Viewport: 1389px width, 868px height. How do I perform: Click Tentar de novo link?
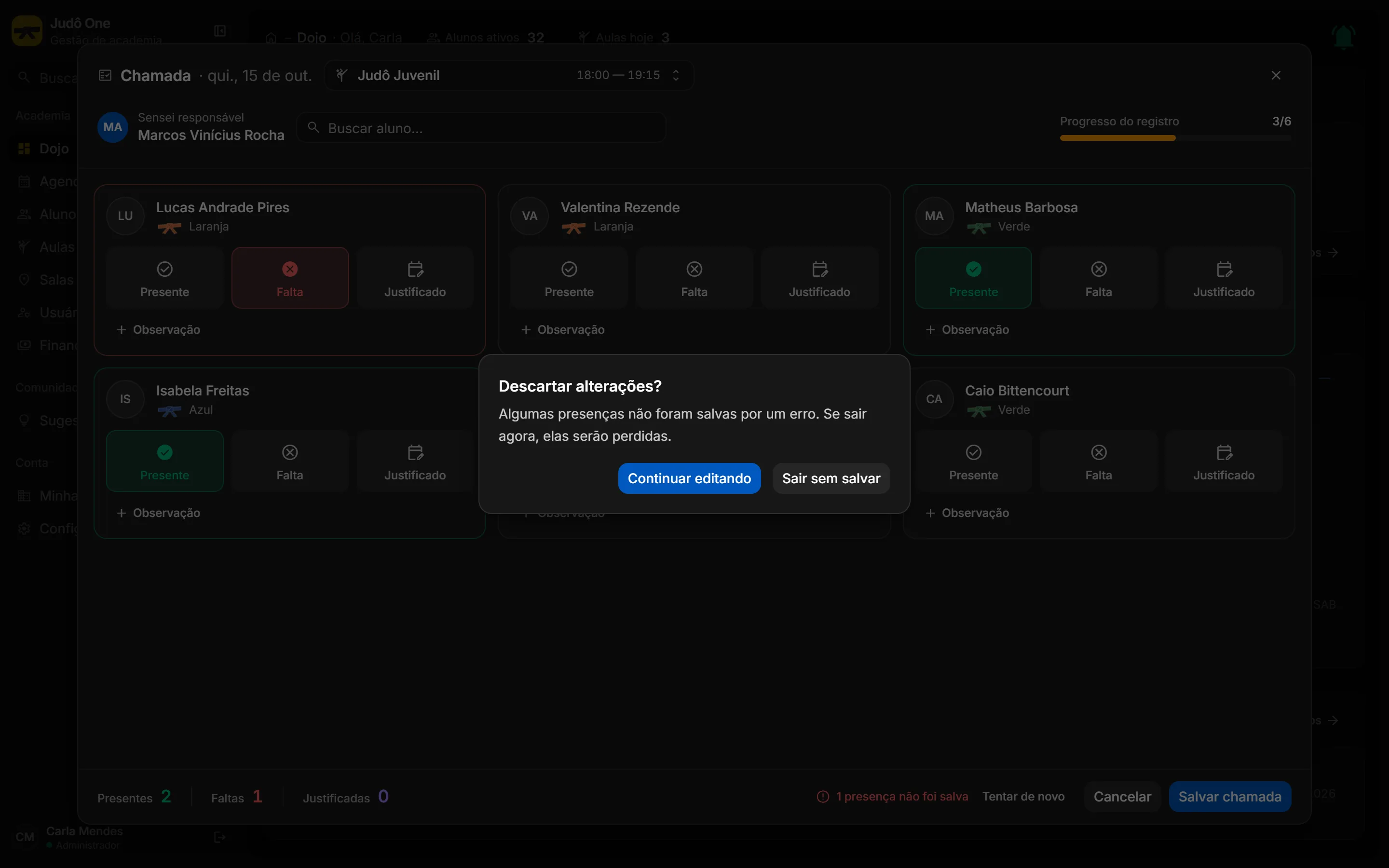[x=1023, y=796]
